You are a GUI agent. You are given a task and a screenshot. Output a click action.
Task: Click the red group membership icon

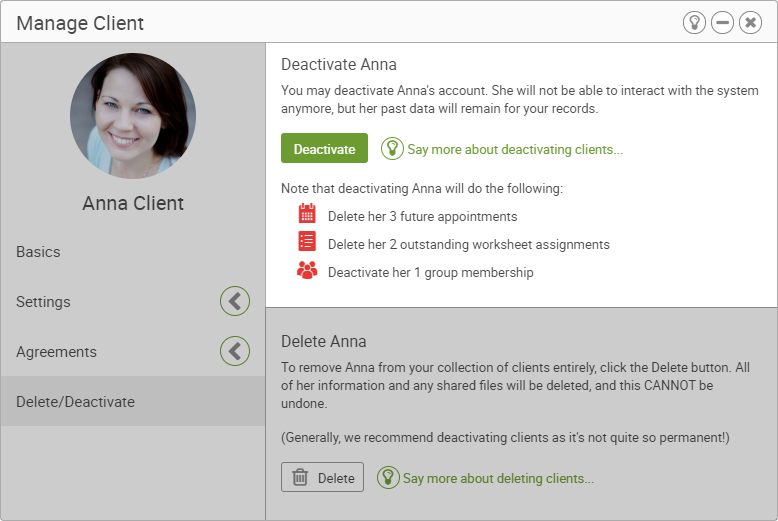click(307, 270)
